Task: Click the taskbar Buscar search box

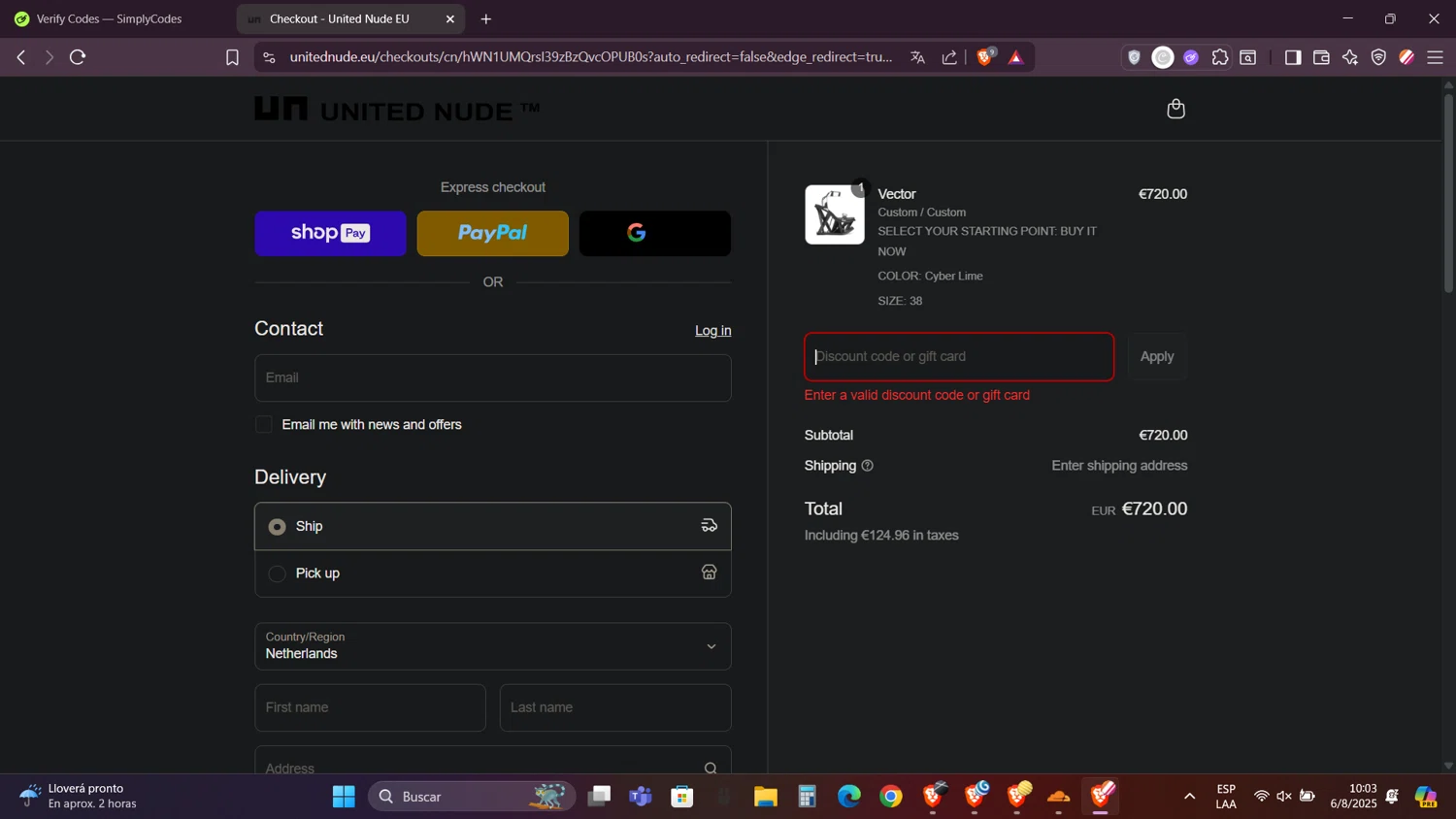Action: point(472,797)
